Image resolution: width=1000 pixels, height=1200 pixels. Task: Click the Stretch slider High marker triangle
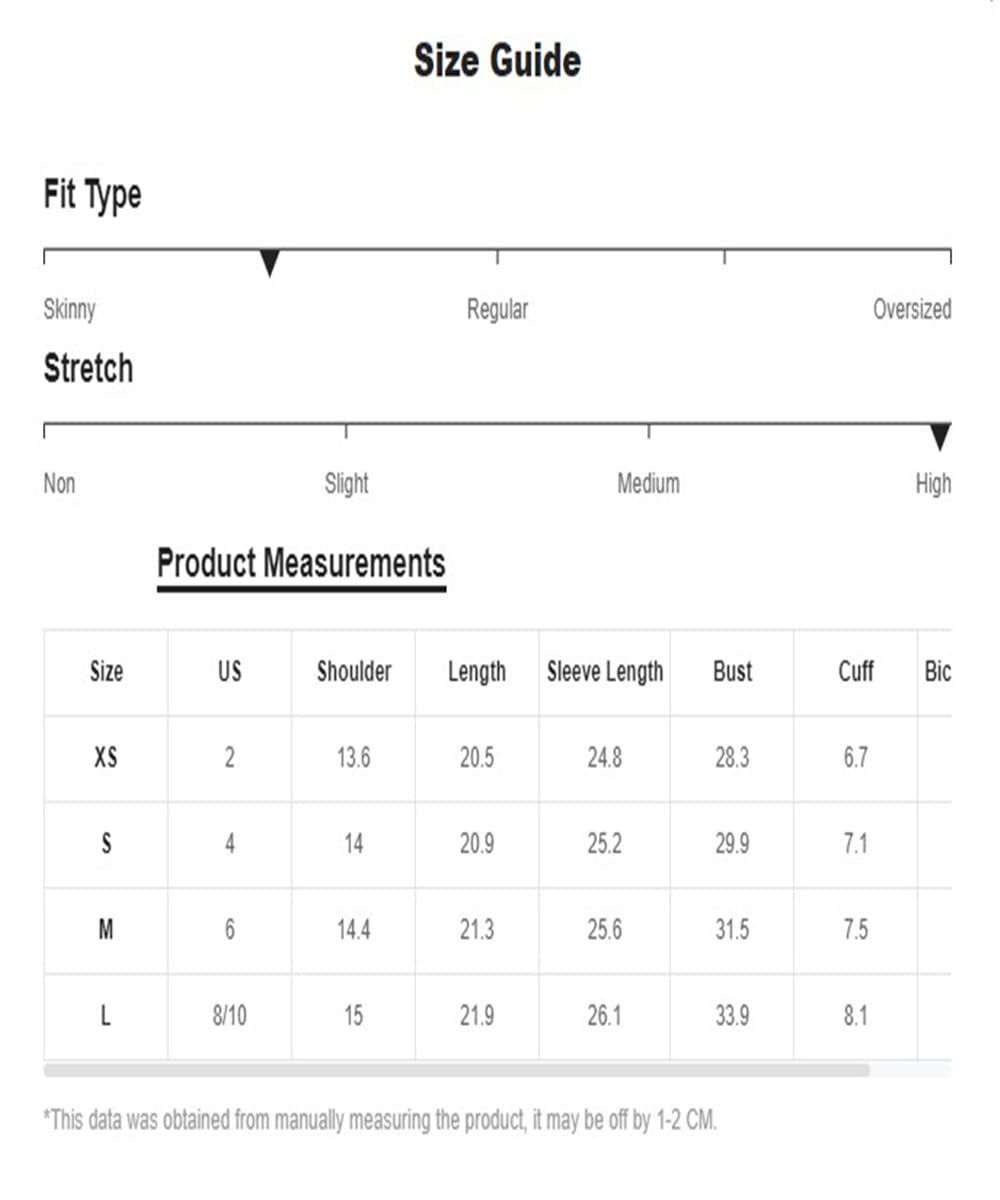[940, 438]
